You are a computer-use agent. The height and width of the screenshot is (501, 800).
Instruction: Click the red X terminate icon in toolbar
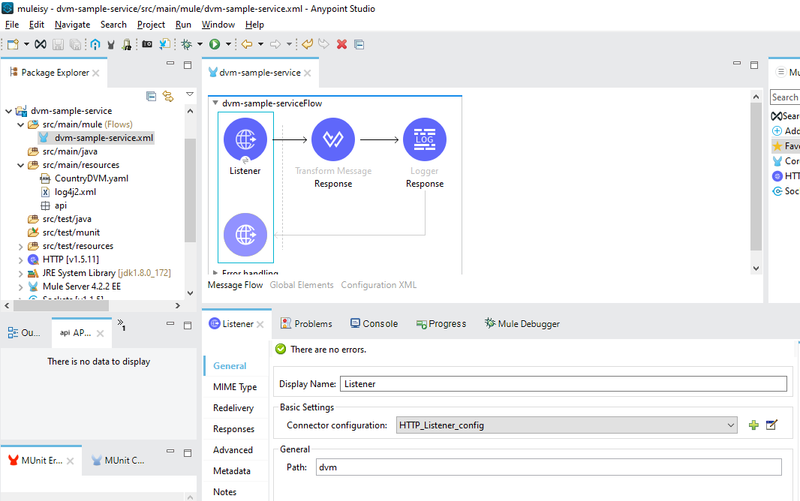[x=342, y=44]
